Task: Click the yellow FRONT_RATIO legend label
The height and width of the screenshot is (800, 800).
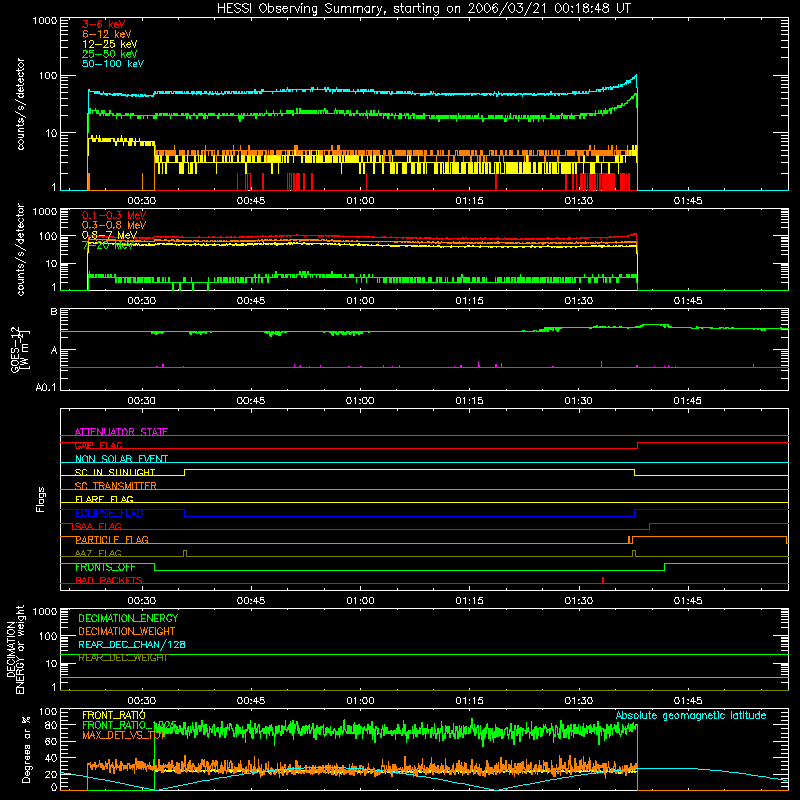Action: (x=114, y=715)
